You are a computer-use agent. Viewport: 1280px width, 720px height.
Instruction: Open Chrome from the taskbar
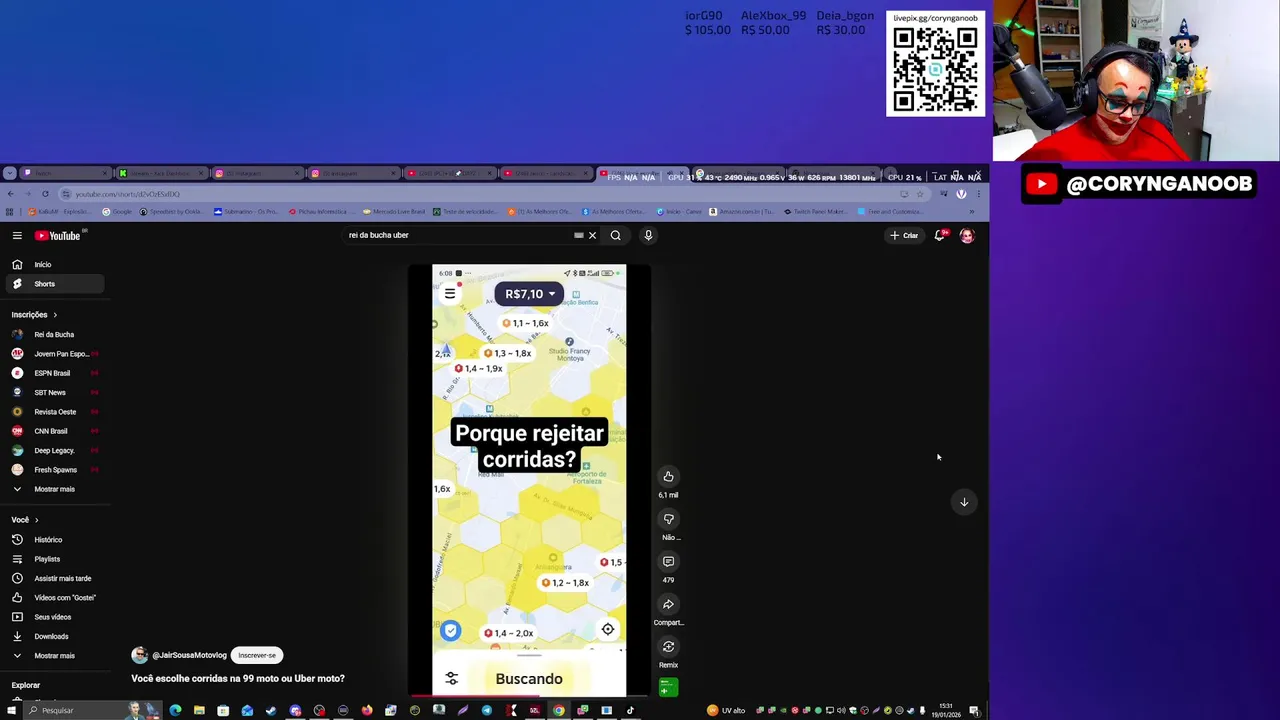pos(558,711)
